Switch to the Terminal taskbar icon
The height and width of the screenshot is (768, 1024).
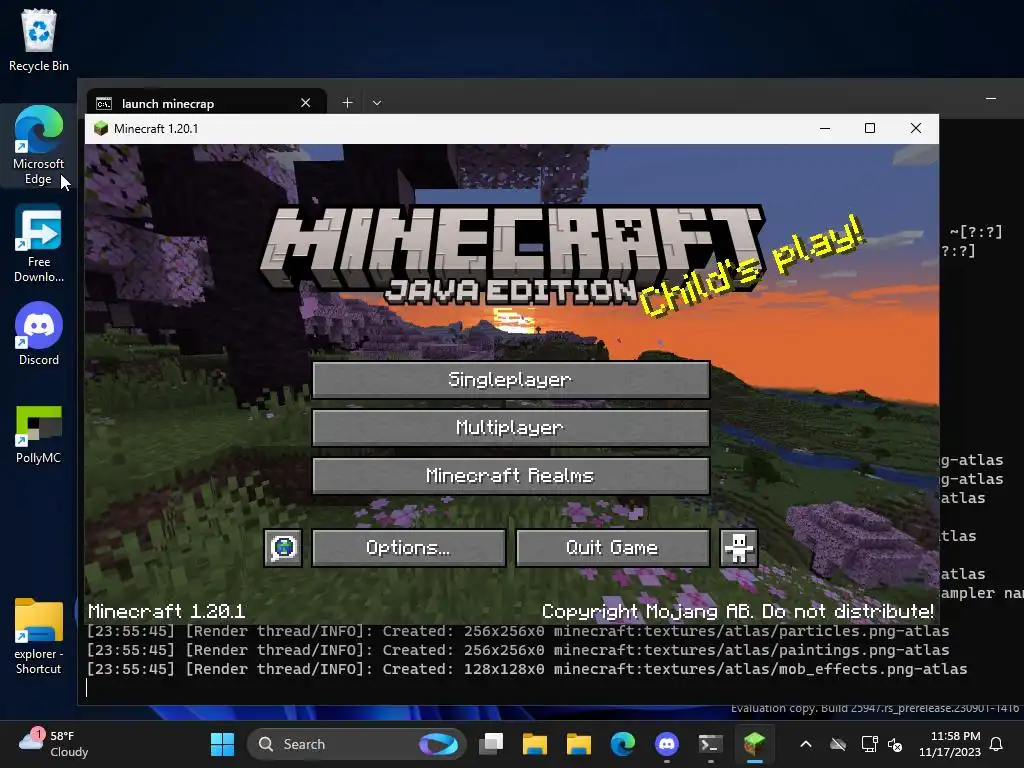711,744
